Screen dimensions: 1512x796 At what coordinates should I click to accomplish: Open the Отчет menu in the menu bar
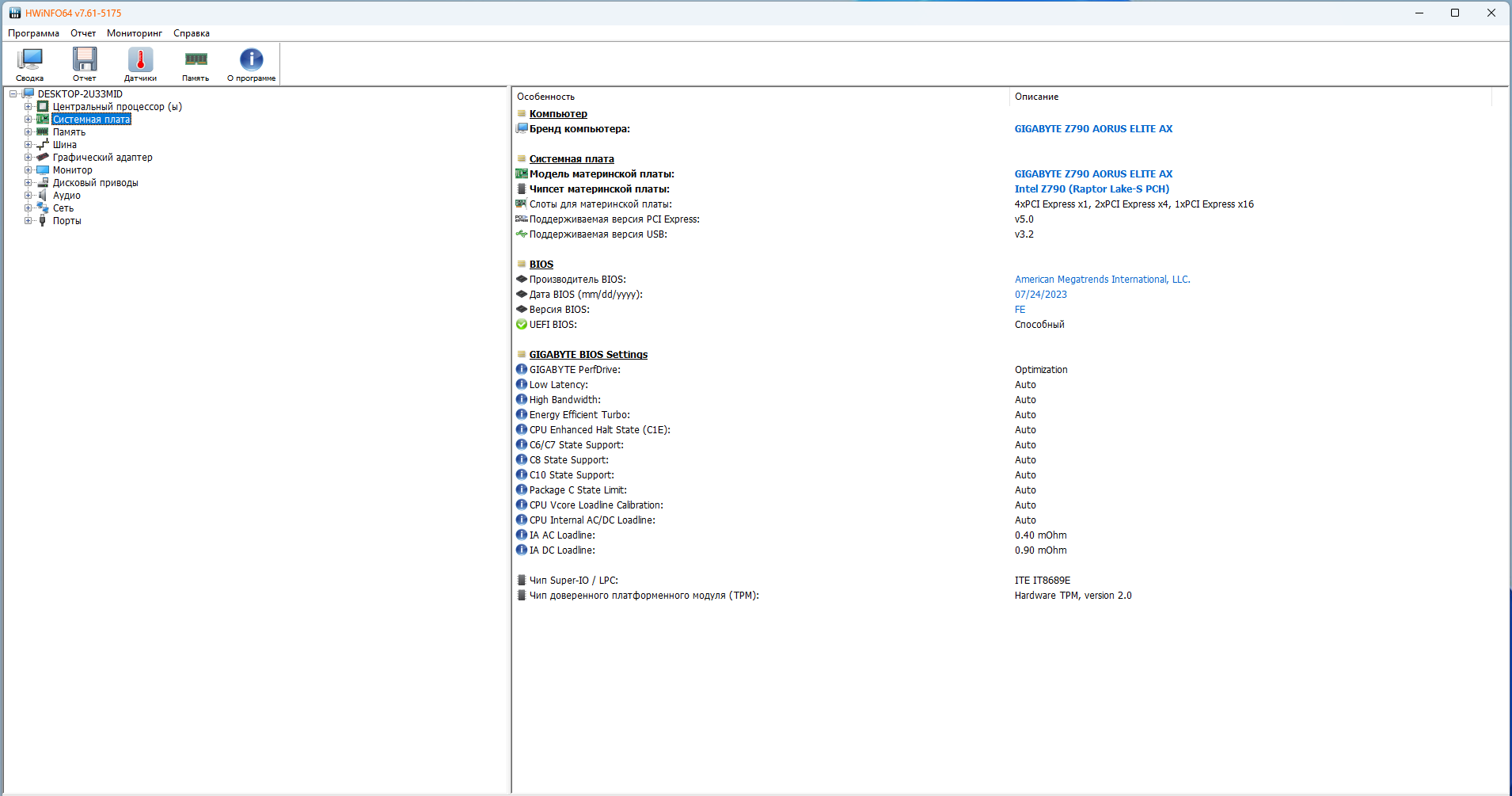tap(83, 33)
